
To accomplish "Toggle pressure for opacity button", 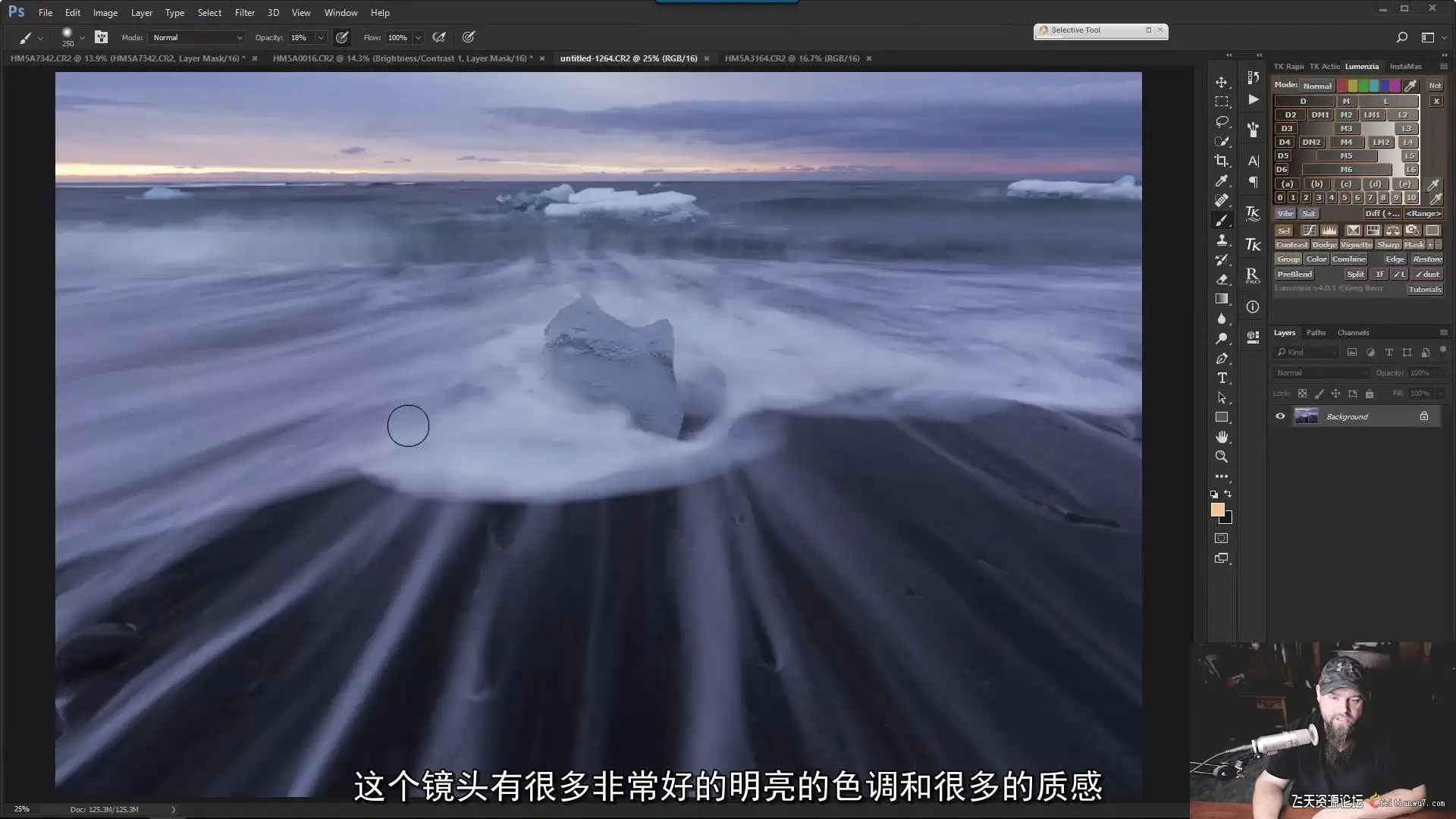I will (x=342, y=37).
